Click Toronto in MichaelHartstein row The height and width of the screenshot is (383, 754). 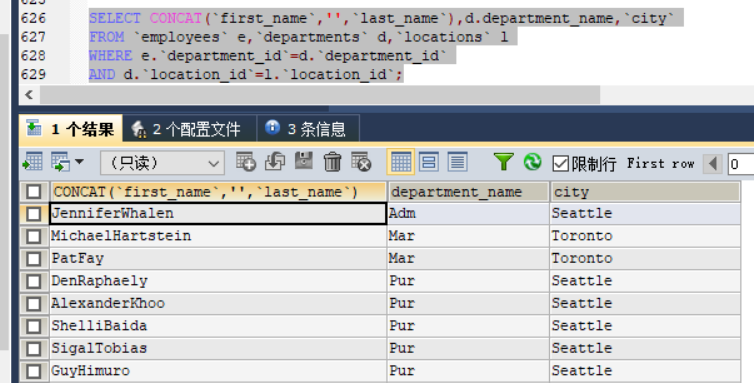645,236
